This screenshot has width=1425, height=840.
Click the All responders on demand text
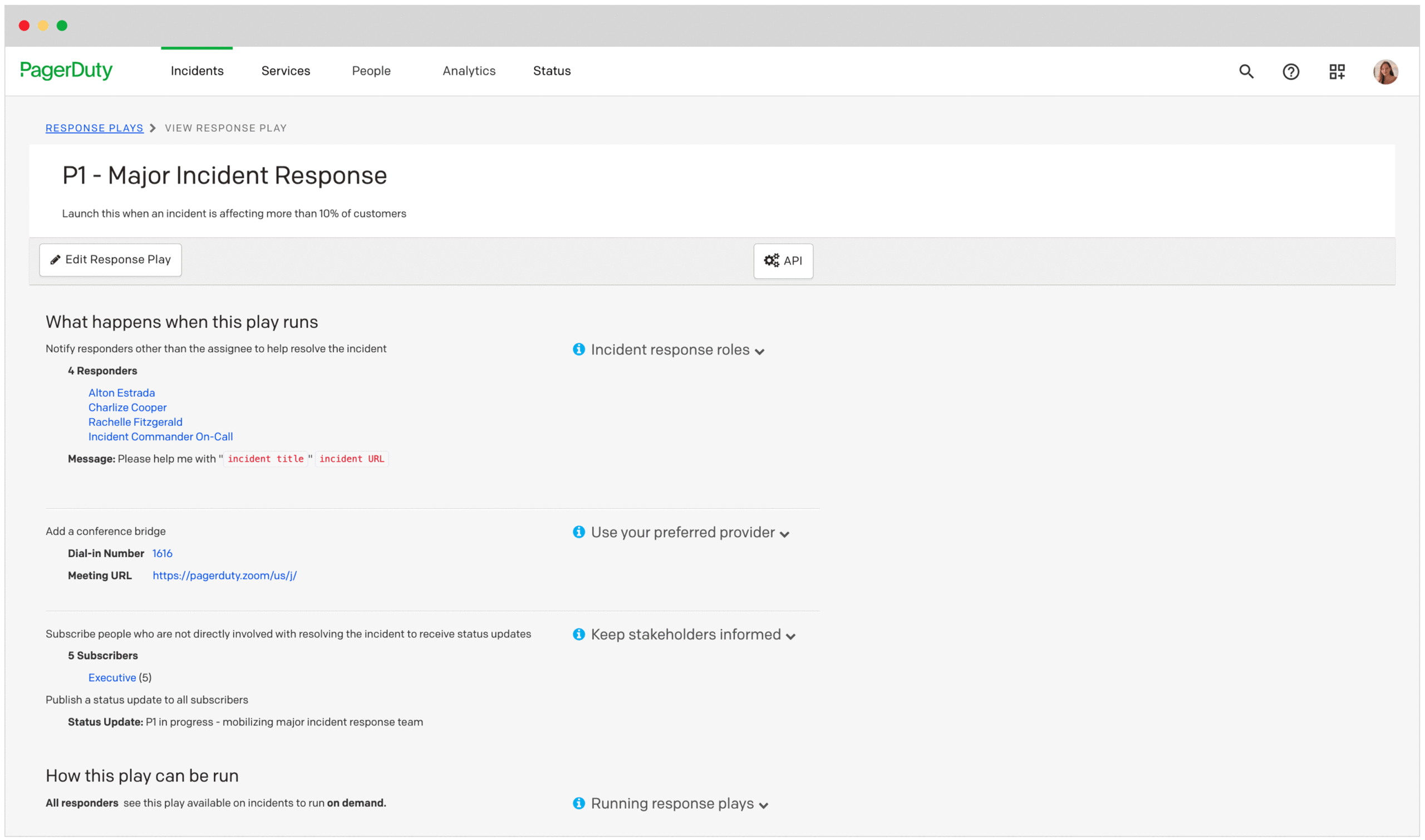(x=216, y=803)
